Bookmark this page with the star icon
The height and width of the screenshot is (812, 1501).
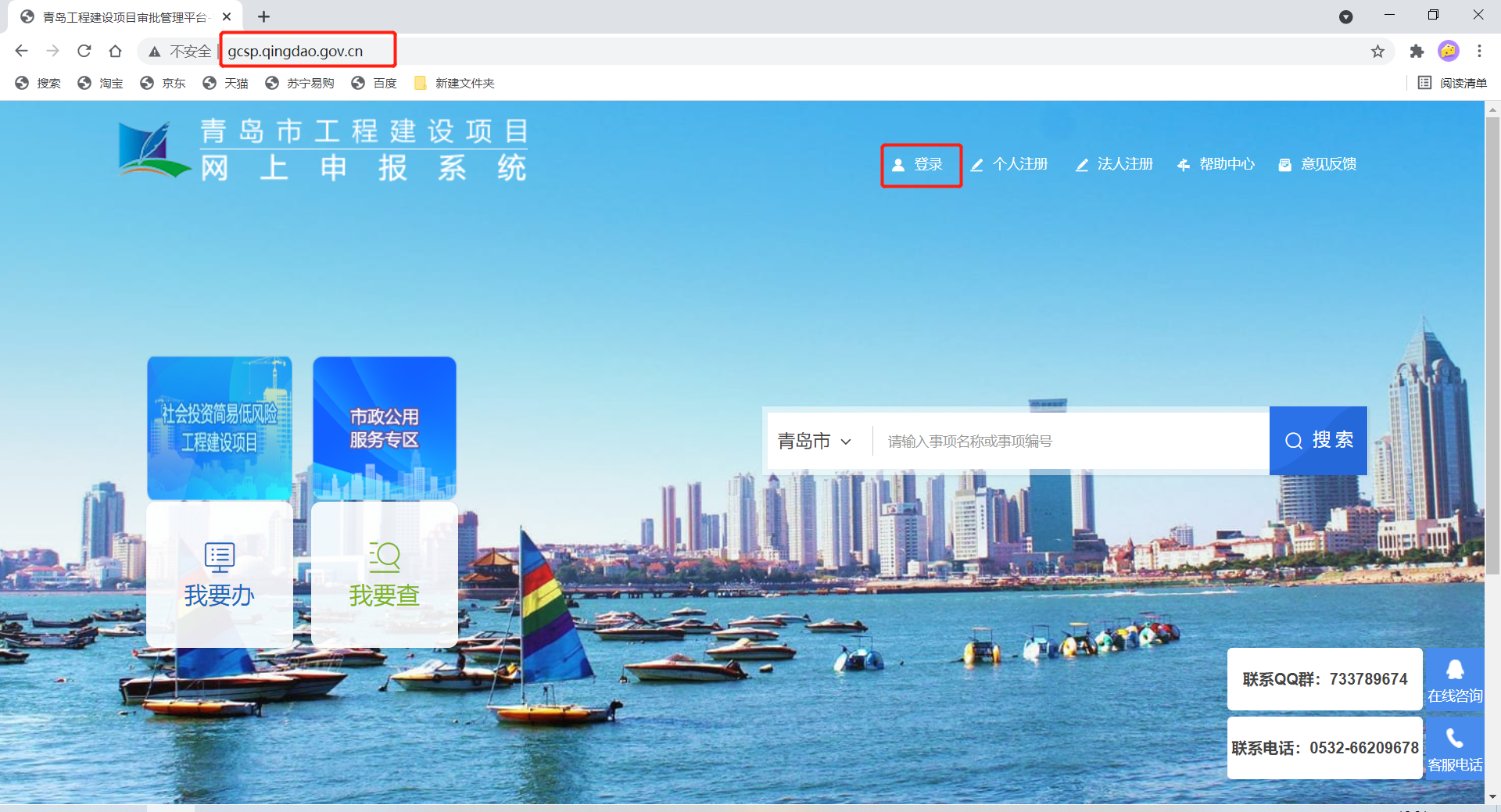coord(1377,52)
